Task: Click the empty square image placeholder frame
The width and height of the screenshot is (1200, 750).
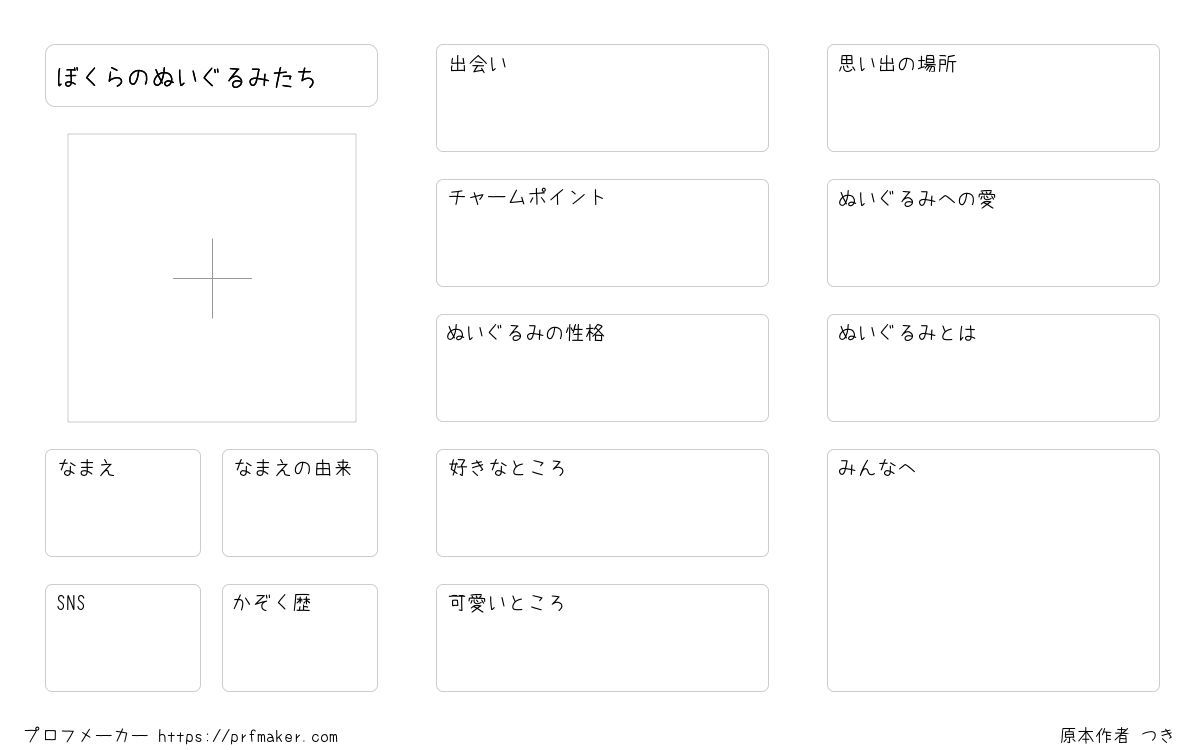Action: (212, 278)
